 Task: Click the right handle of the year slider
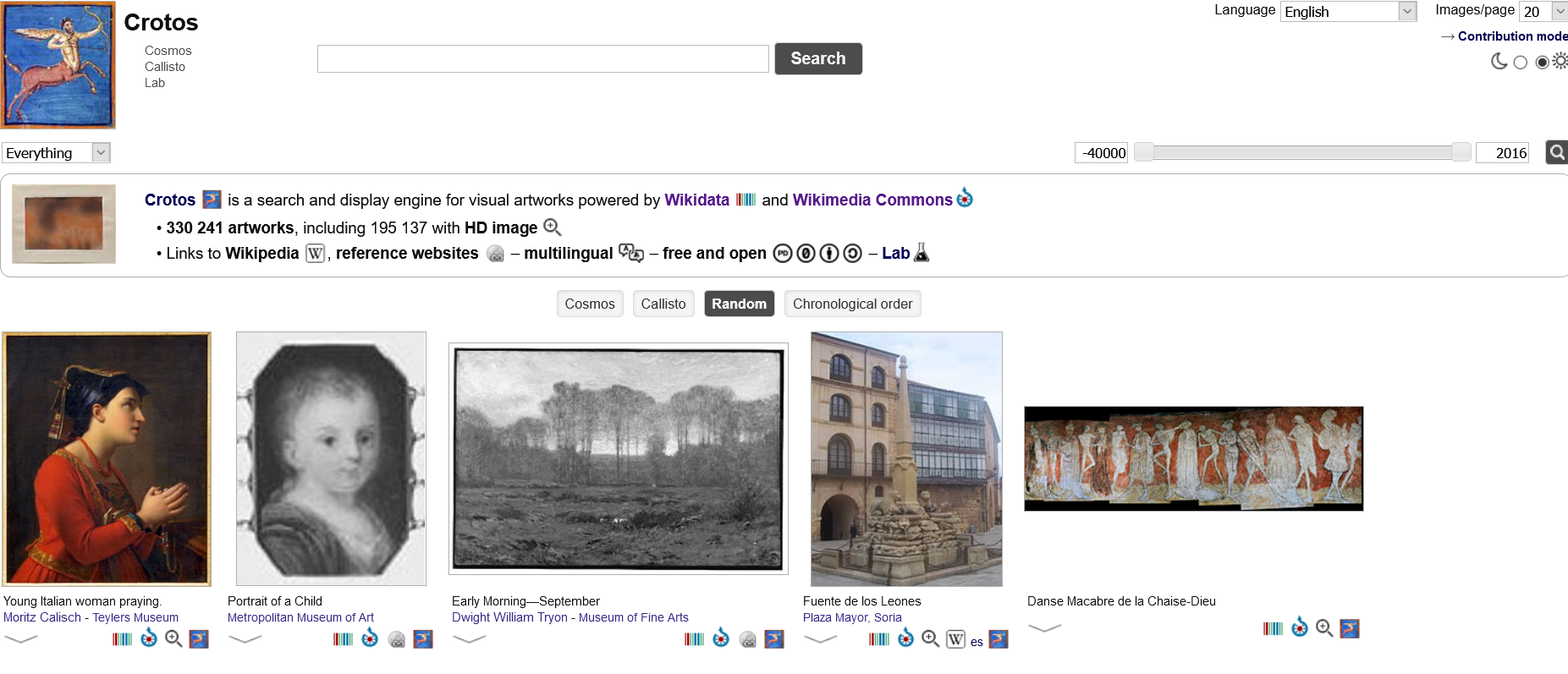click(x=1461, y=152)
